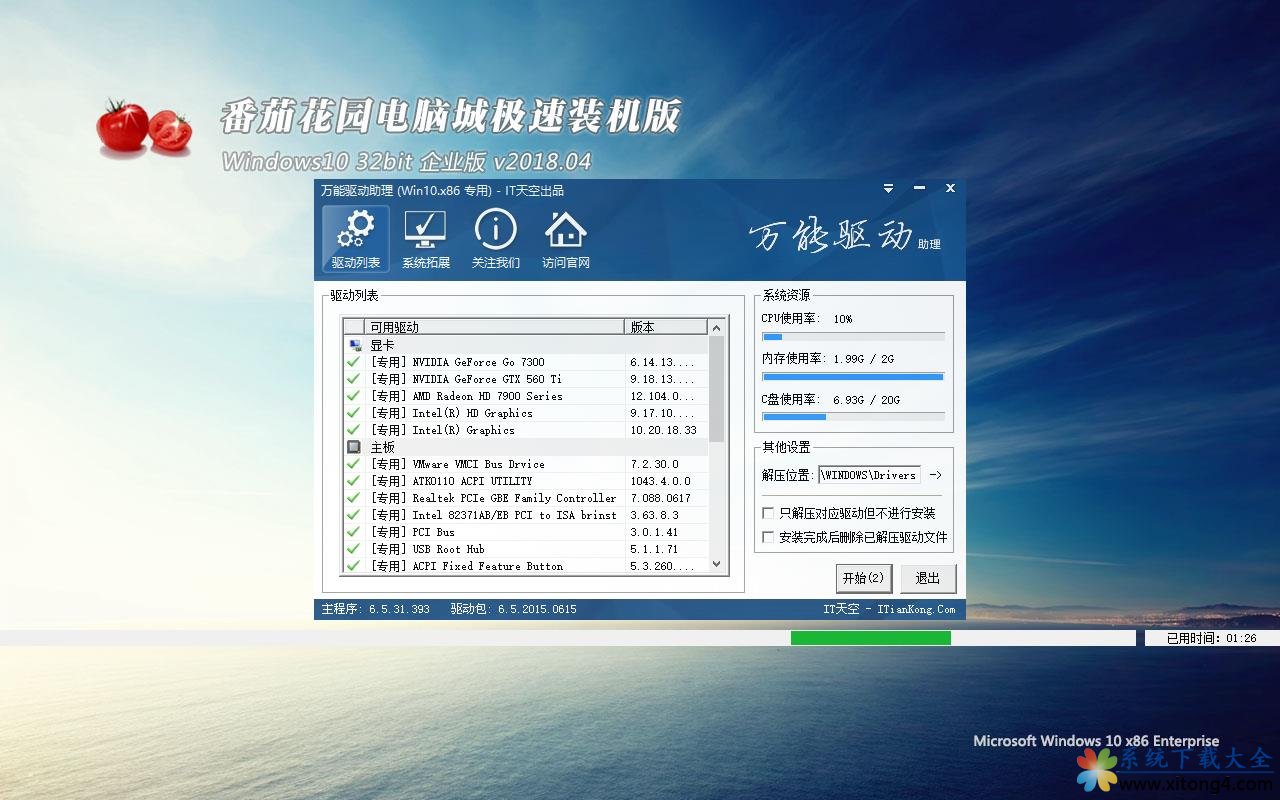Screen dimensions: 1280x800
Task: Click the 驱动包: 6.5.2015.0615 status text
Action: [x=513, y=609]
